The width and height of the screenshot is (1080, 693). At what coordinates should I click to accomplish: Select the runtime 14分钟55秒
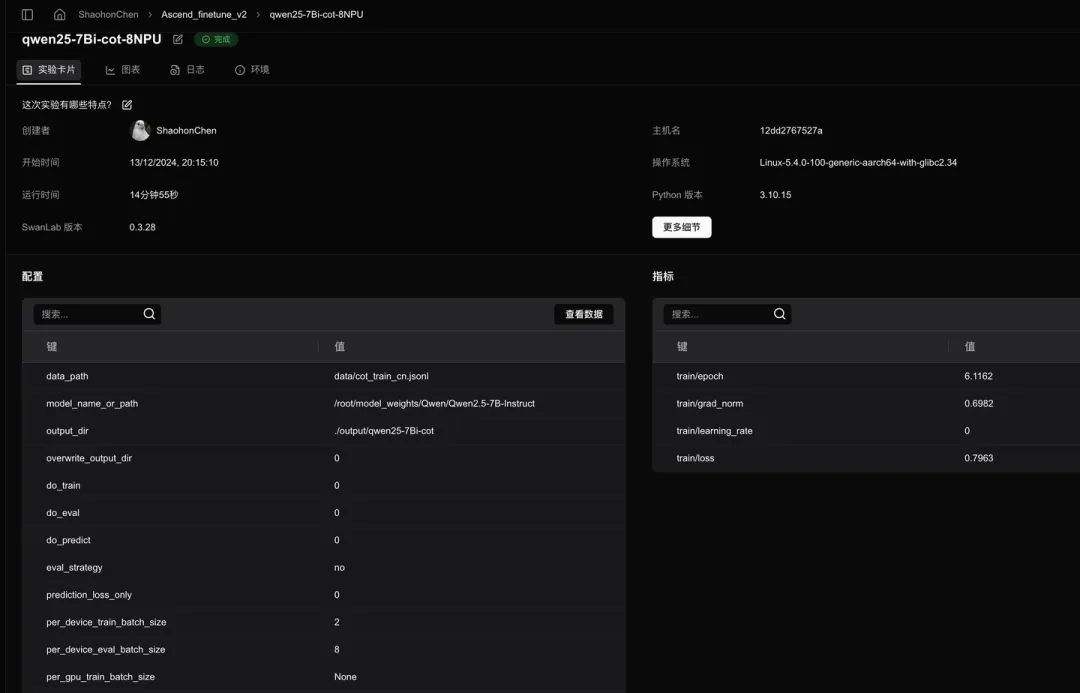coord(154,195)
